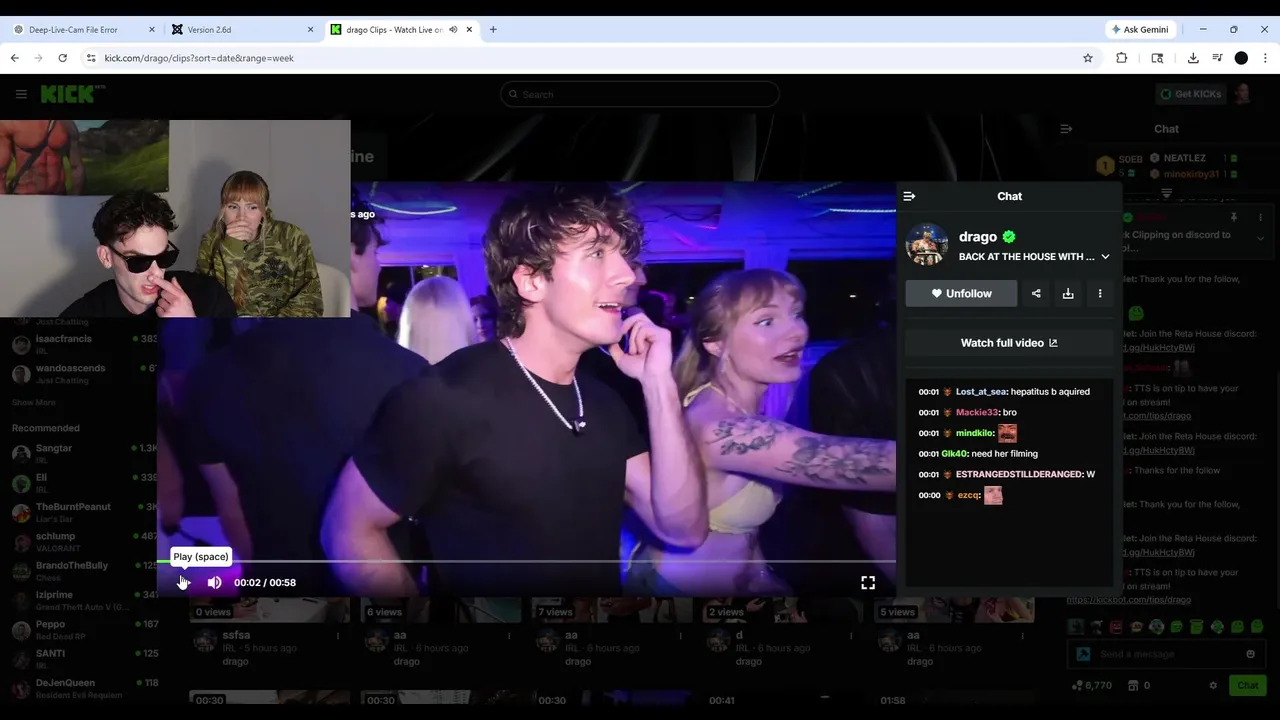Click ezcq's emote in clip chat
This screenshot has height=720, width=1280.
(x=993, y=495)
